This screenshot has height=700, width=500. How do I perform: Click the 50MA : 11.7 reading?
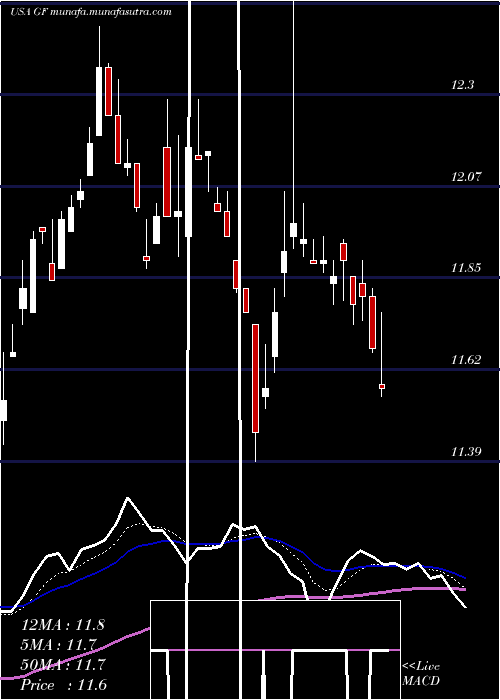click(x=63, y=665)
